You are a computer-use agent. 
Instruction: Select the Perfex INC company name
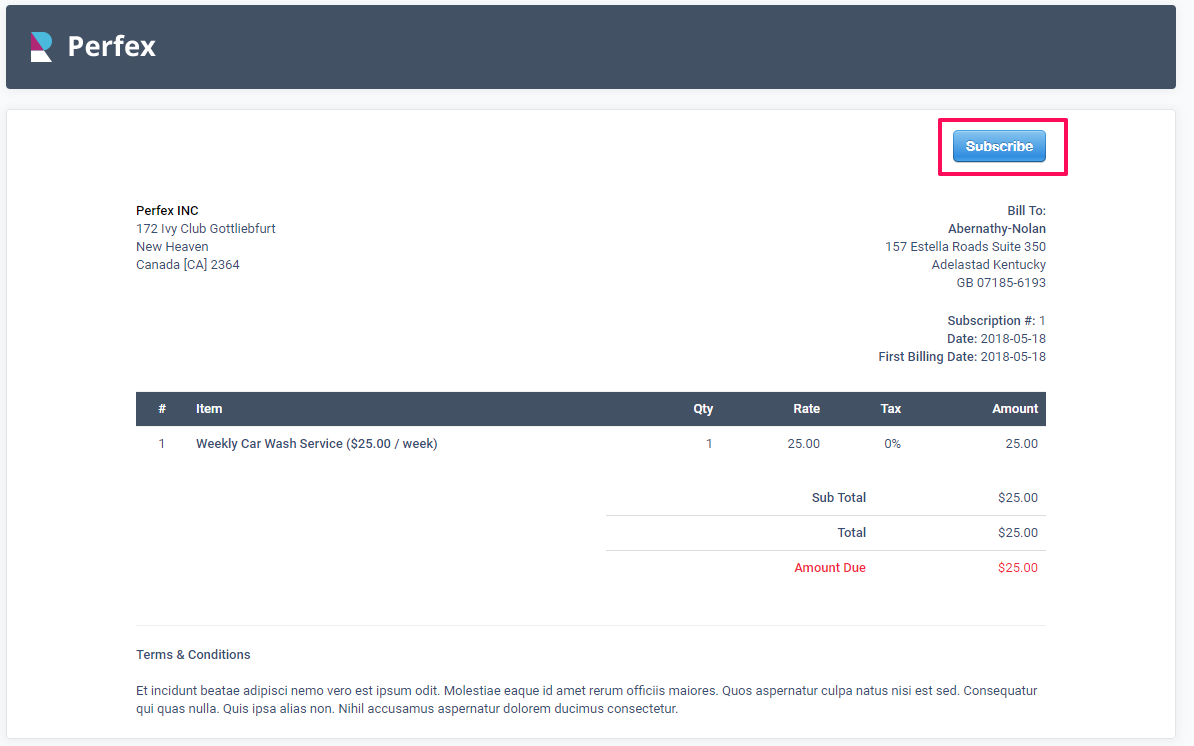pyautogui.click(x=168, y=211)
